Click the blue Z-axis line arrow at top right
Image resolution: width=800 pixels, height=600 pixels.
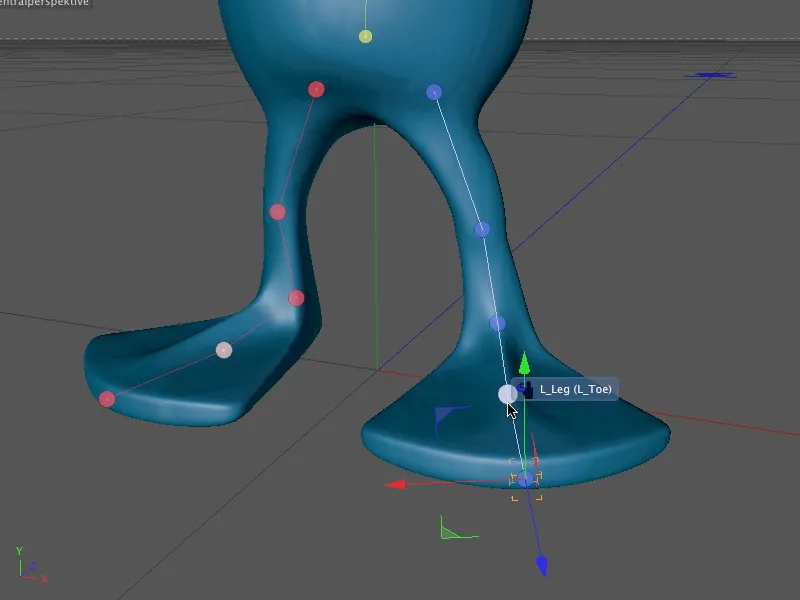(712, 74)
